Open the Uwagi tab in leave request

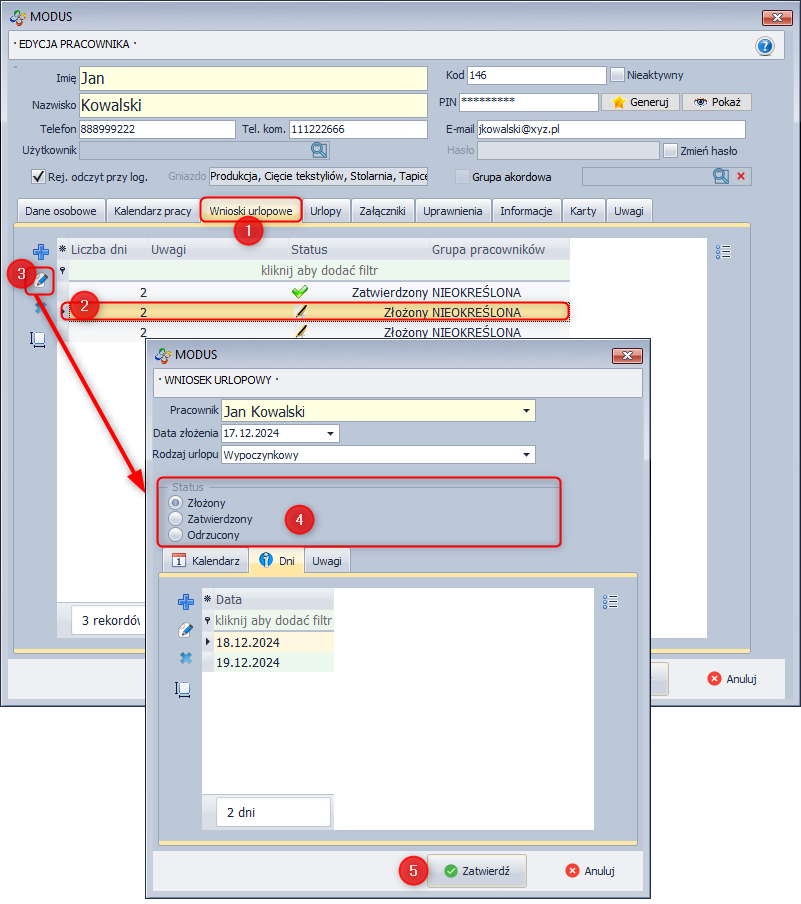click(x=327, y=561)
